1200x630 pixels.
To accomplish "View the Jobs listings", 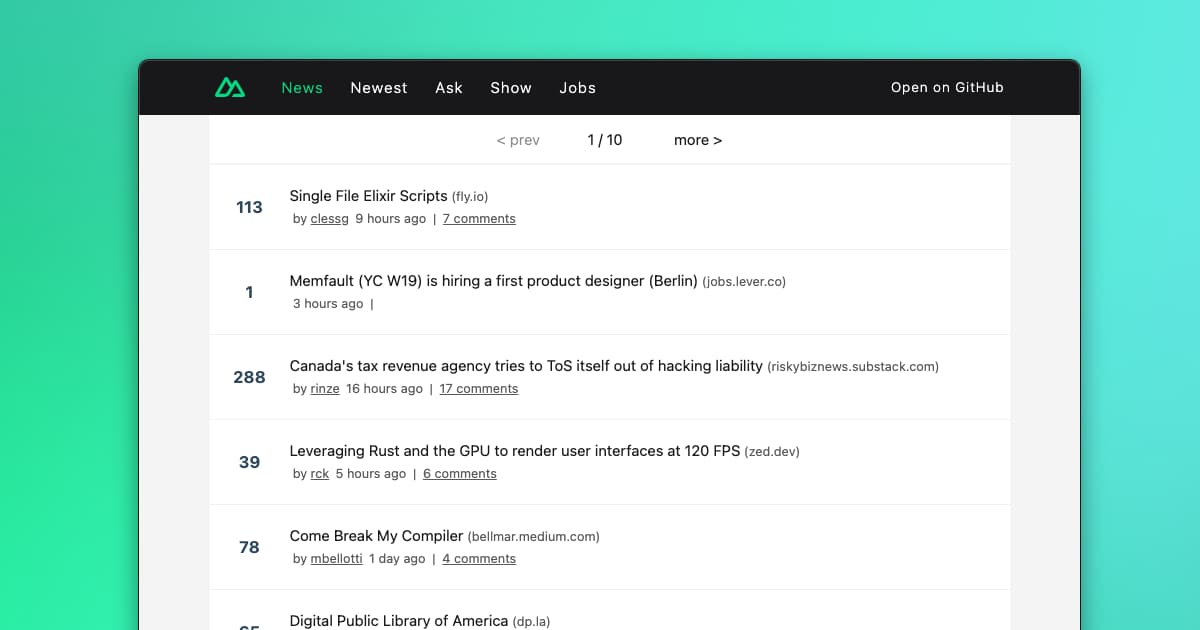I will pos(577,88).
